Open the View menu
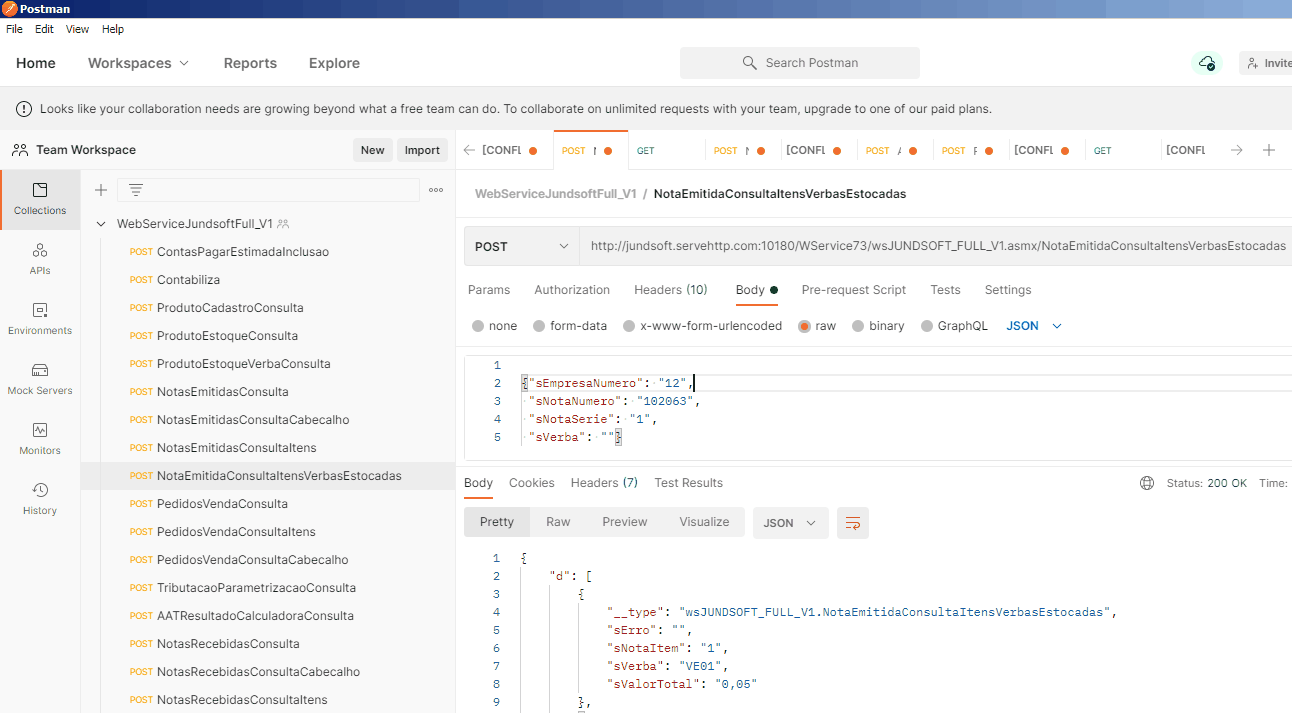Viewport: 1292px width, 713px height. 77,29
